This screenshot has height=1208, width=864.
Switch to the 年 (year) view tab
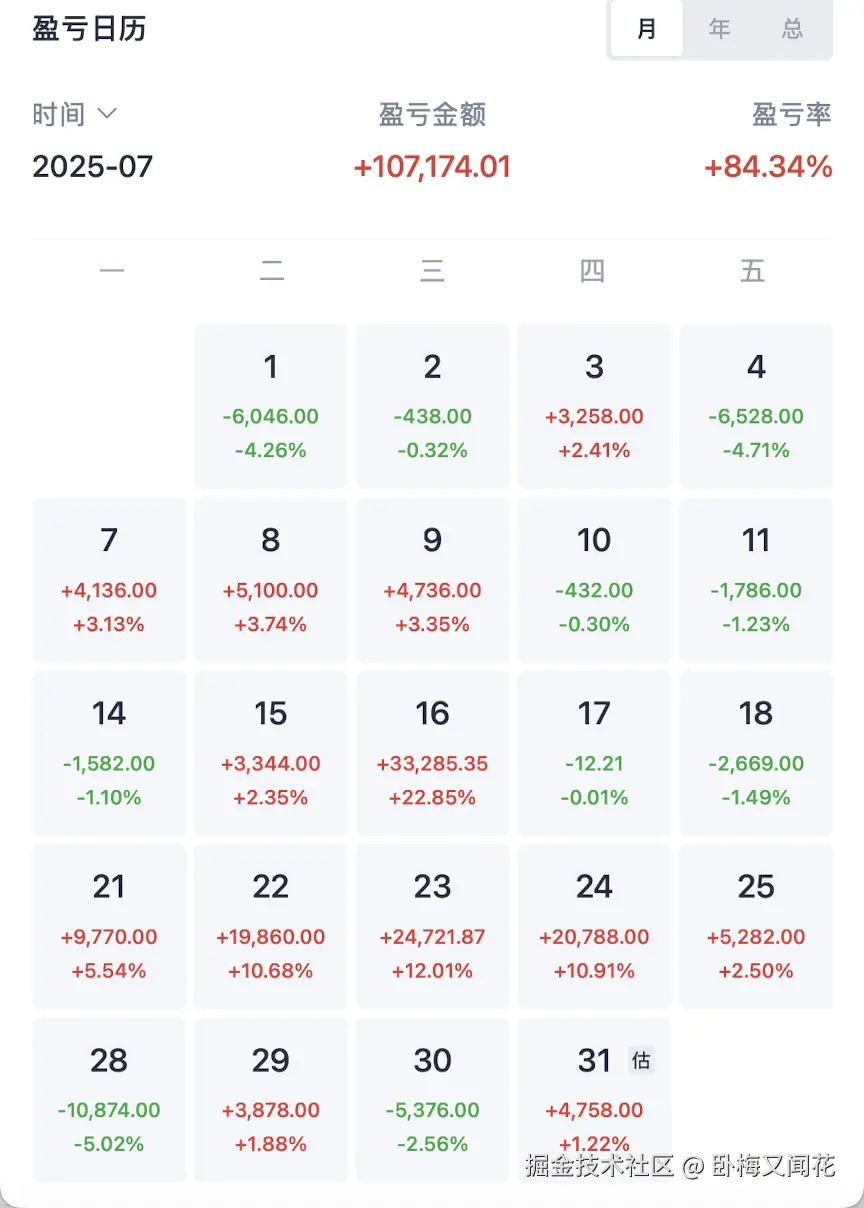tap(720, 29)
